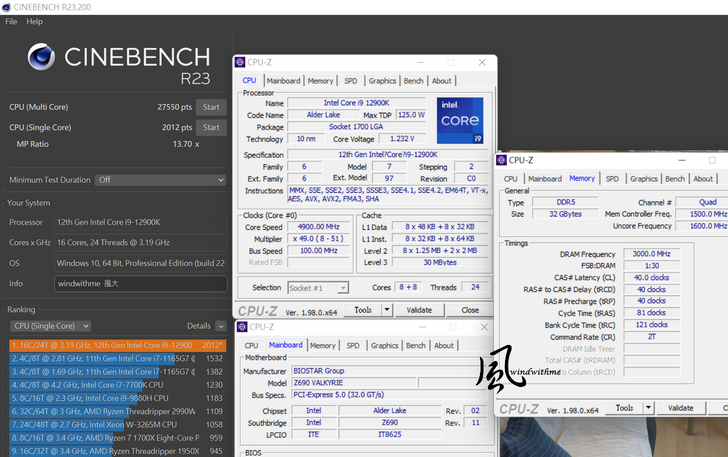728x457 pixels.
Task: Open the Socket #1 selection dropdown
Action: click(x=317, y=287)
